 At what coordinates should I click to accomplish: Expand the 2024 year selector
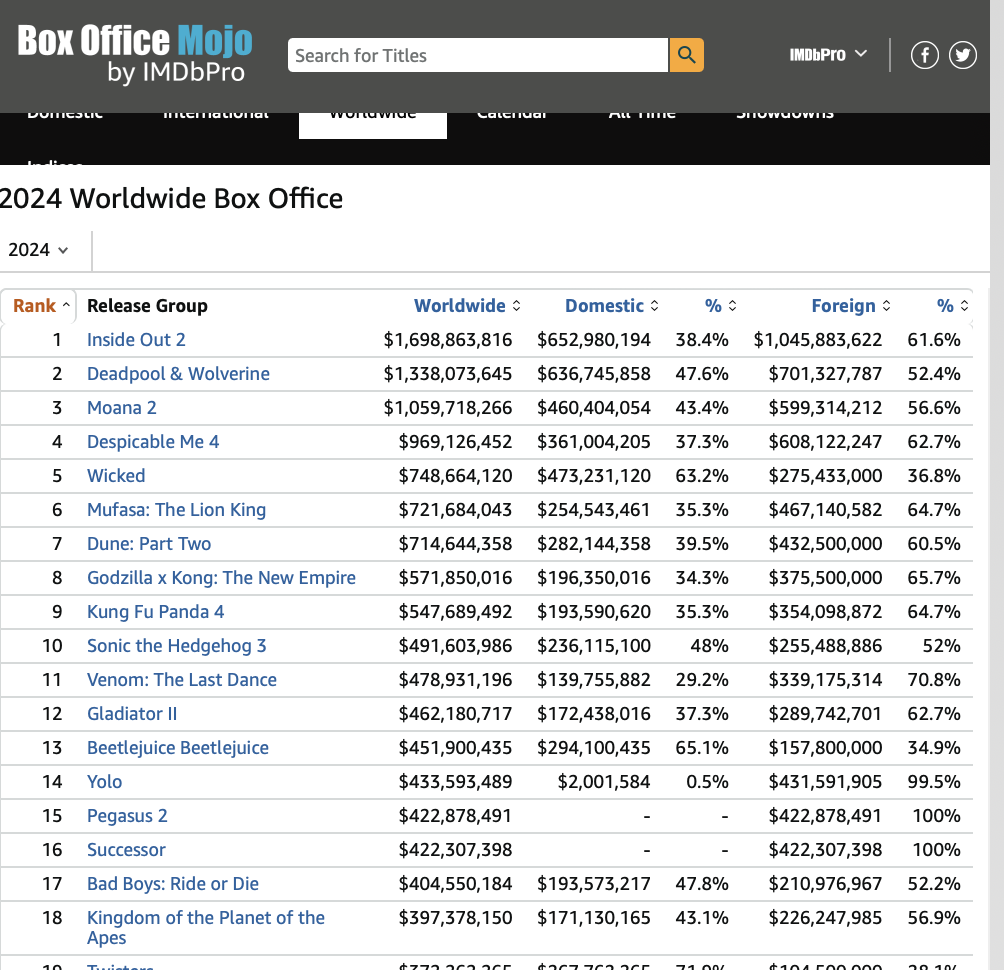click(39, 250)
